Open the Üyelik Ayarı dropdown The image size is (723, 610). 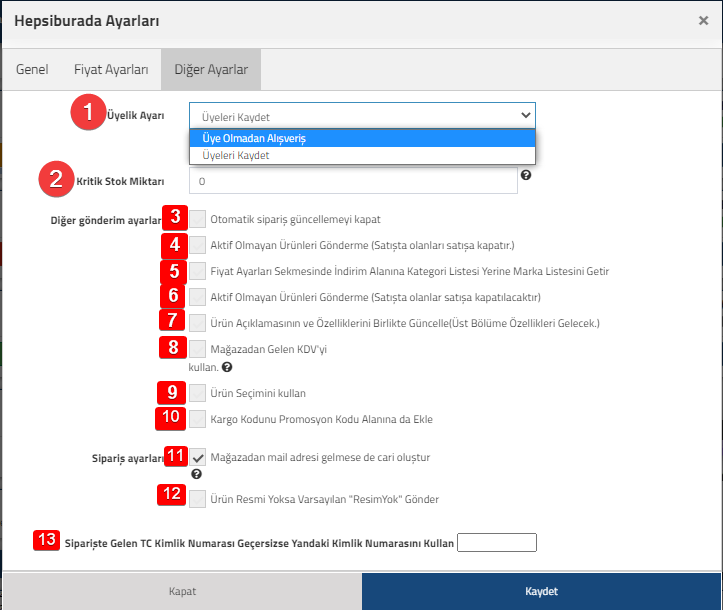(362, 116)
